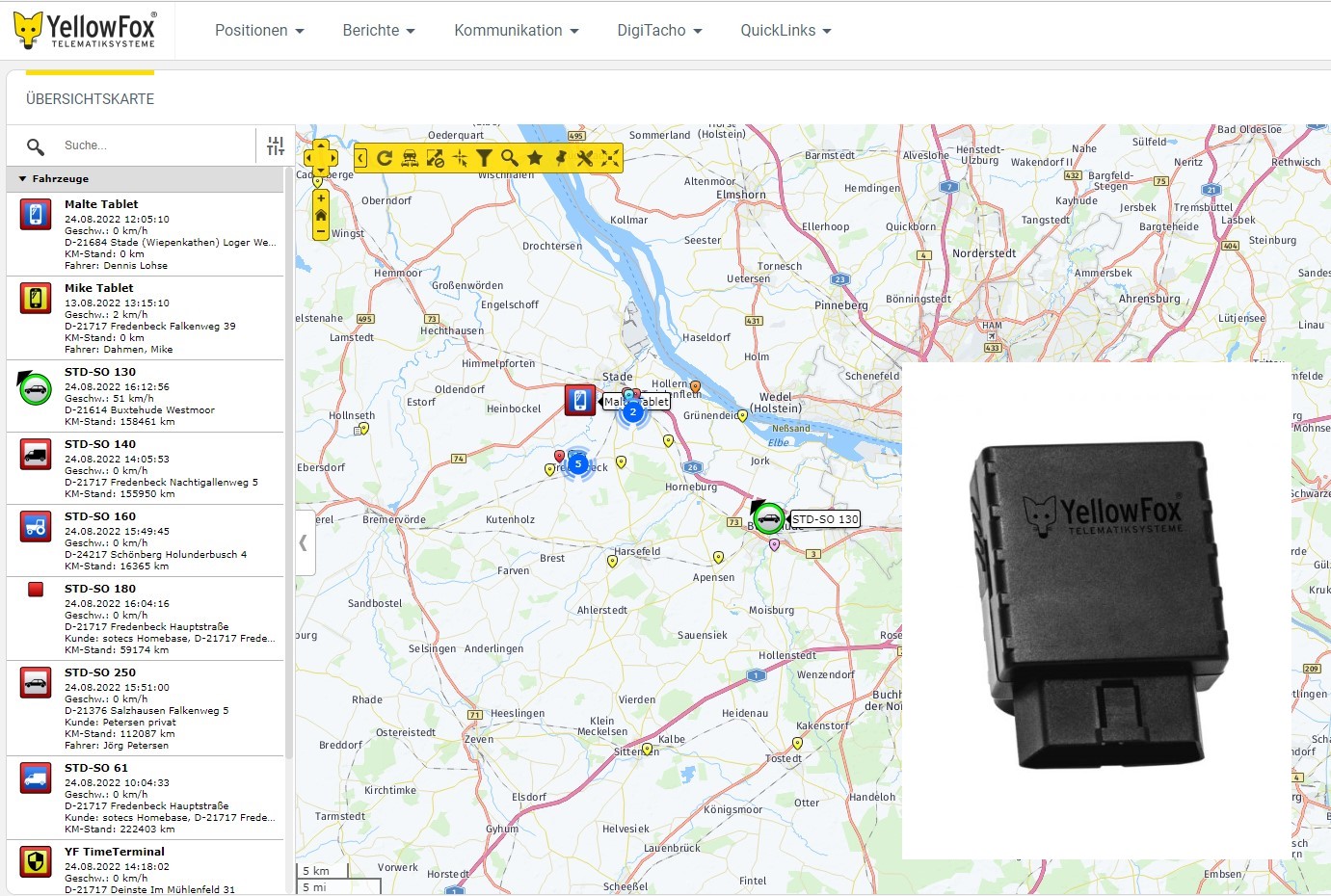This screenshot has height=896, width=1331.
Task: Click the STD-SO 250 car icon
Action: pyautogui.click(x=36, y=682)
